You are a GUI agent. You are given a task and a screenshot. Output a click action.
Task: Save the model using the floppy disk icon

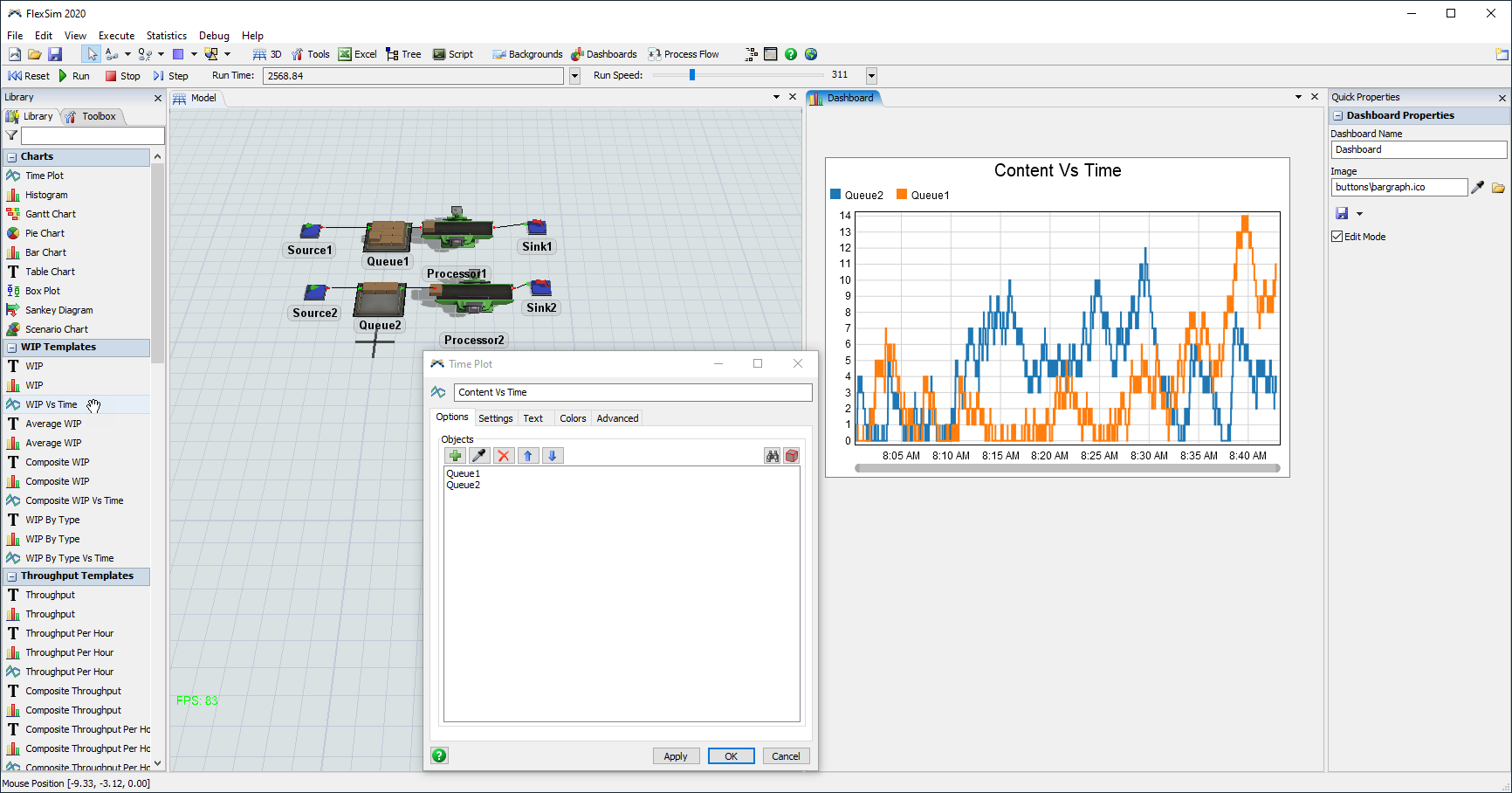tap(55, 54)
